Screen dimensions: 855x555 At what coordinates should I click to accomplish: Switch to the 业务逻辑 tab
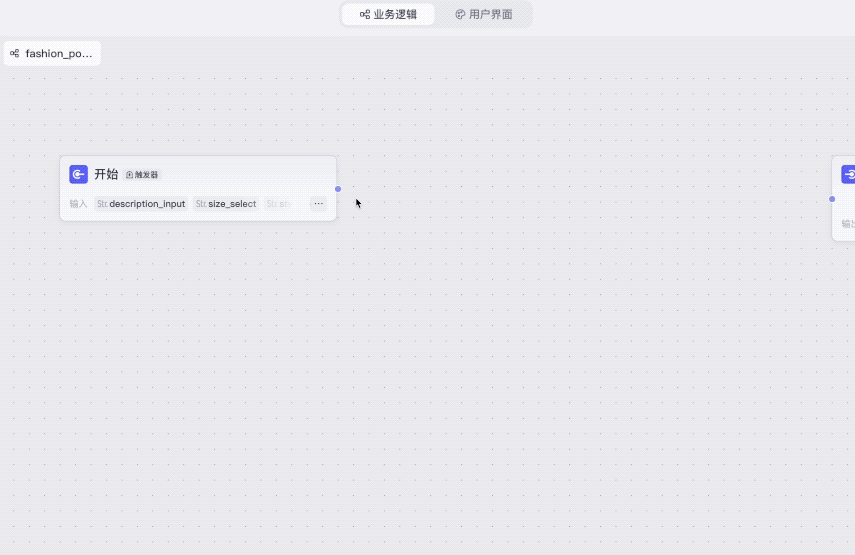pos(388,14)
